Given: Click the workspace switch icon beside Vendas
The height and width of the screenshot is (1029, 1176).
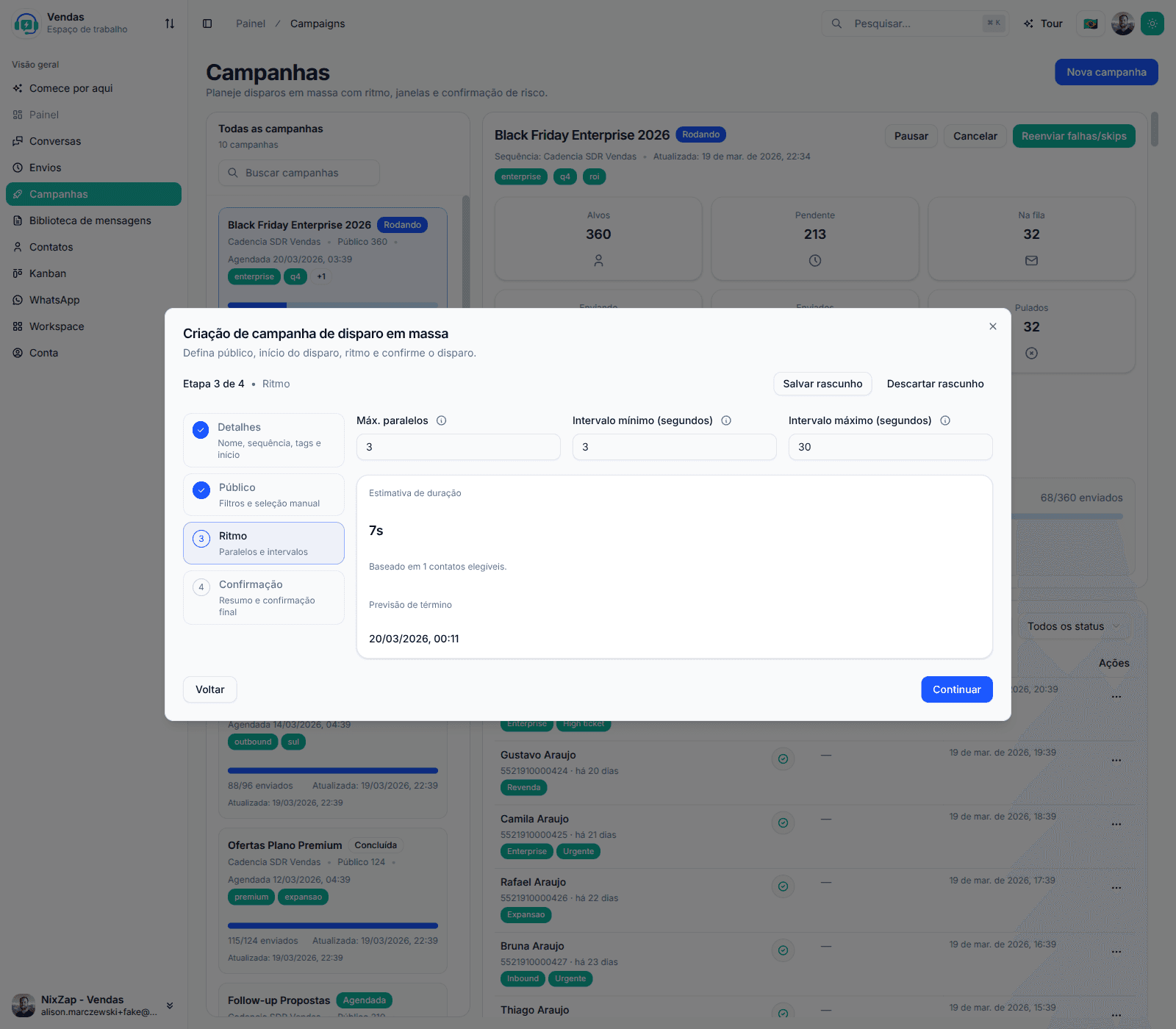Looking at the screenshot, I should pos(169,23).
